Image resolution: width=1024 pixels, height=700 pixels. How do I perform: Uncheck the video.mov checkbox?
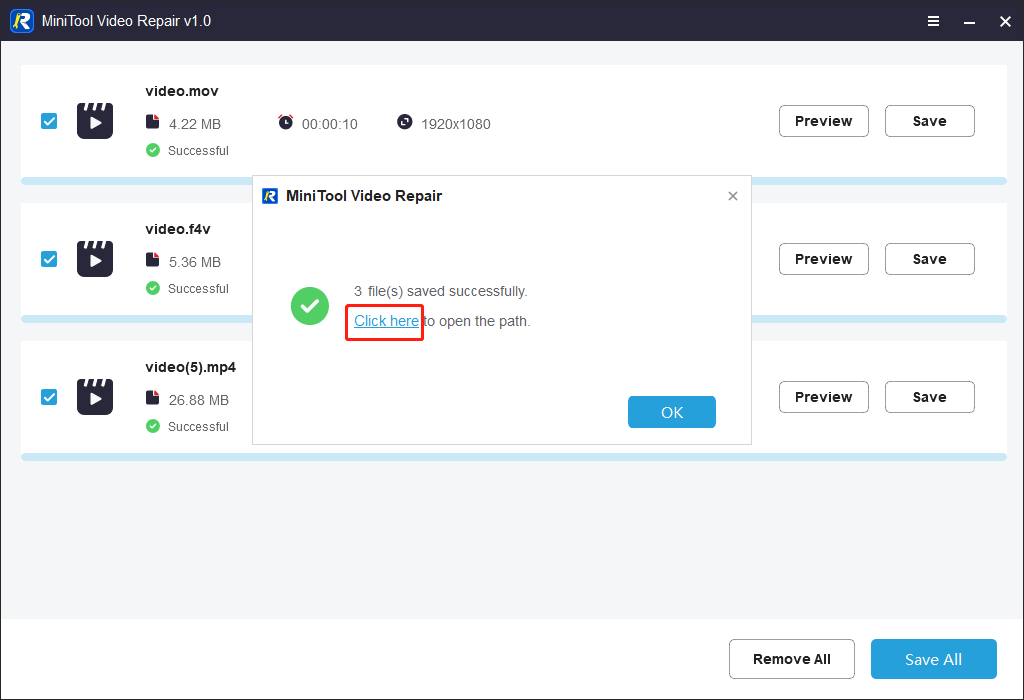click(49, 121)
